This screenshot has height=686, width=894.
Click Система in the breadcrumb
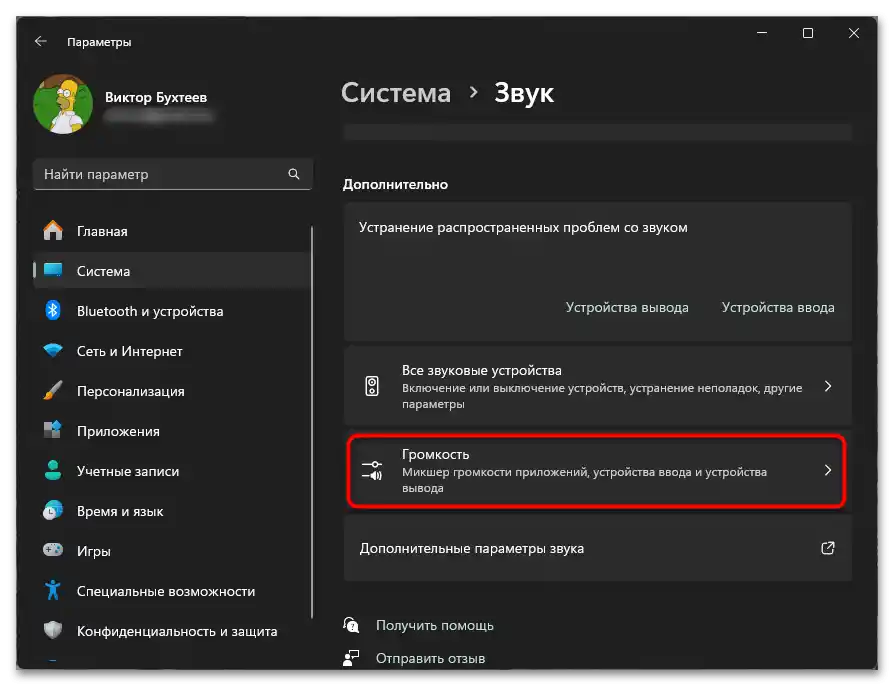[x=395, y=92]
